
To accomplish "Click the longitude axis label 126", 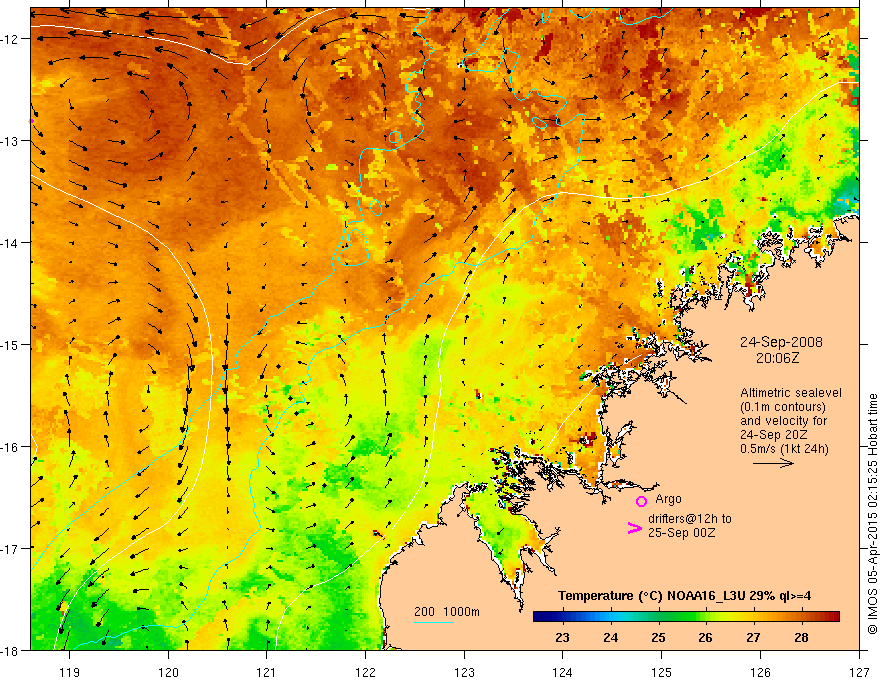I will (x=760, y=672).
